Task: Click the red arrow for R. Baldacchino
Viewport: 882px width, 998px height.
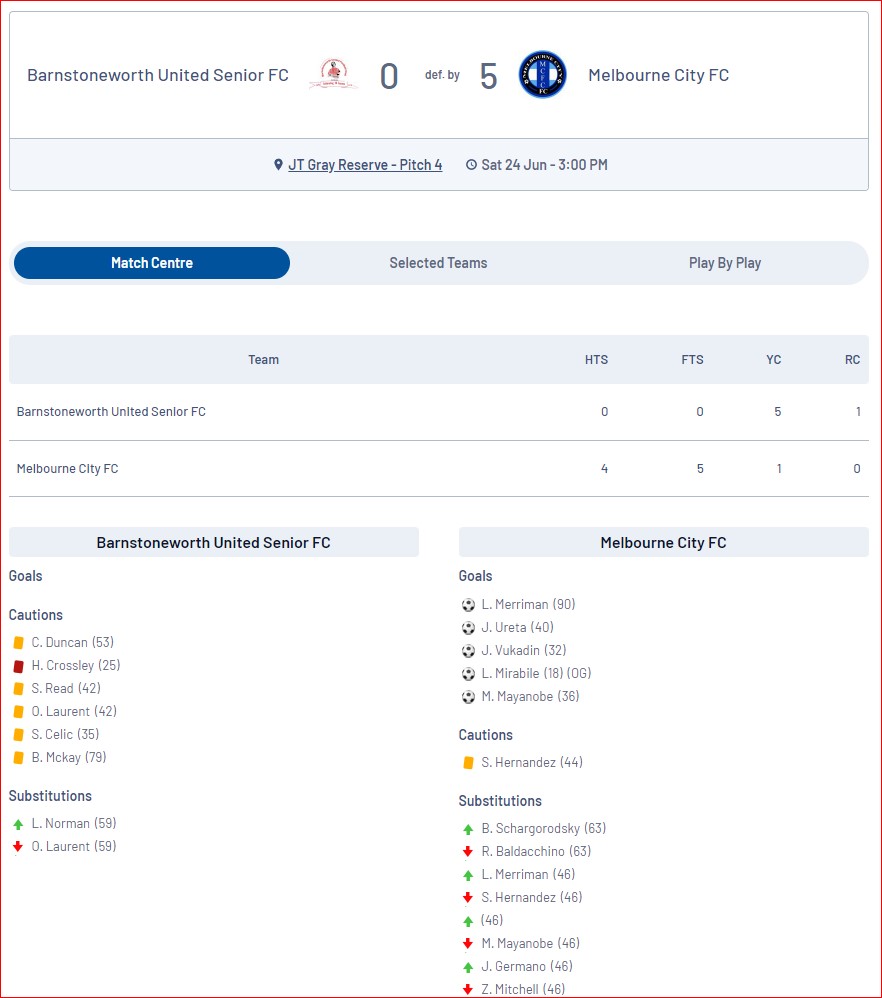Action: click(x=468, y=852)
